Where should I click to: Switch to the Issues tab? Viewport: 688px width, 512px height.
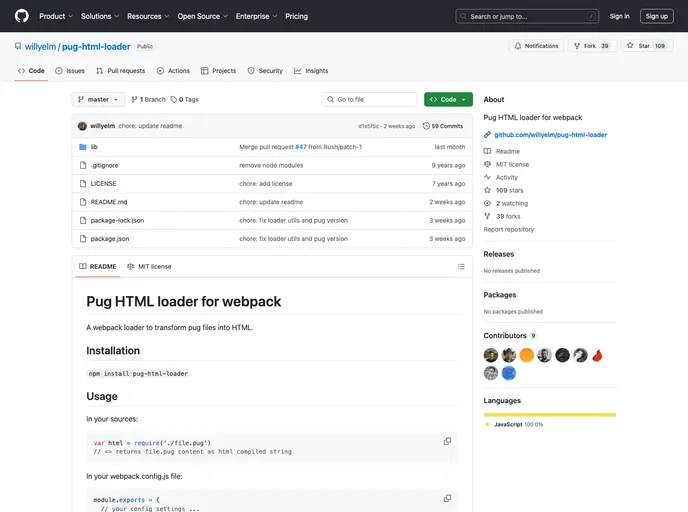[70, 71]
